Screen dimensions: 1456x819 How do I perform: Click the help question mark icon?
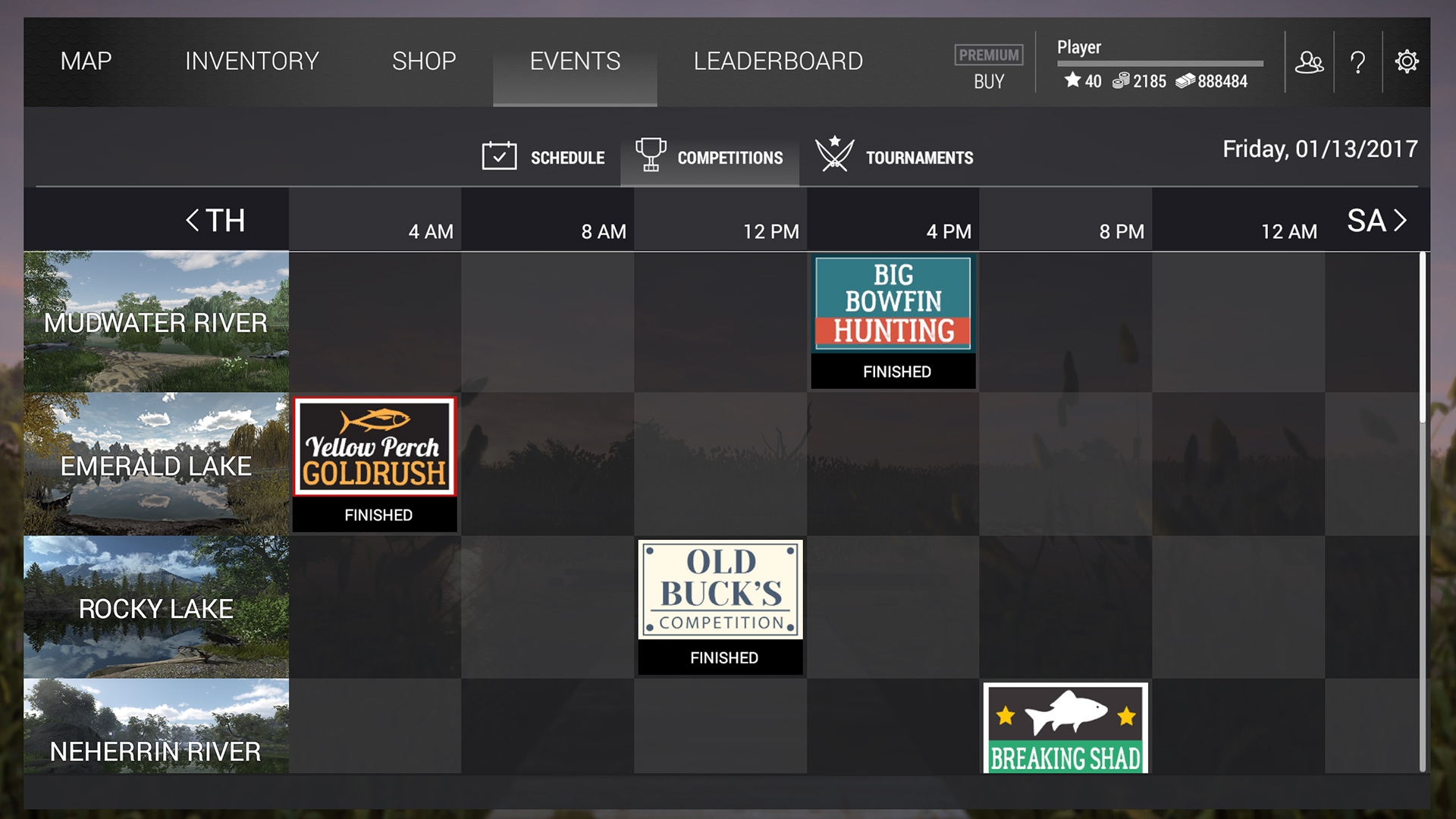pyautogui.click(x=1358, y=62)
